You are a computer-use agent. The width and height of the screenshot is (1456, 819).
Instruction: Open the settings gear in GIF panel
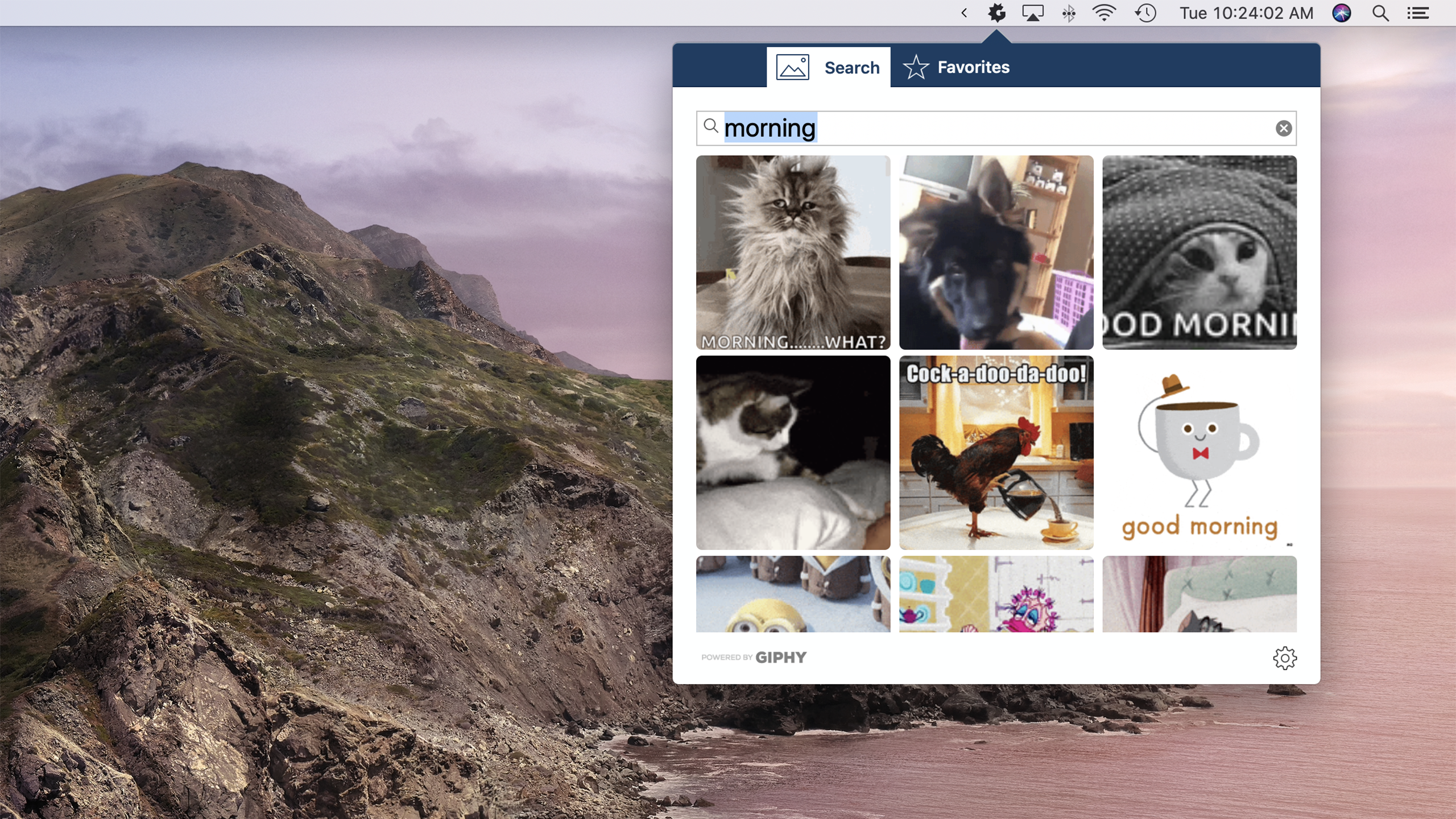(1284, 658)
